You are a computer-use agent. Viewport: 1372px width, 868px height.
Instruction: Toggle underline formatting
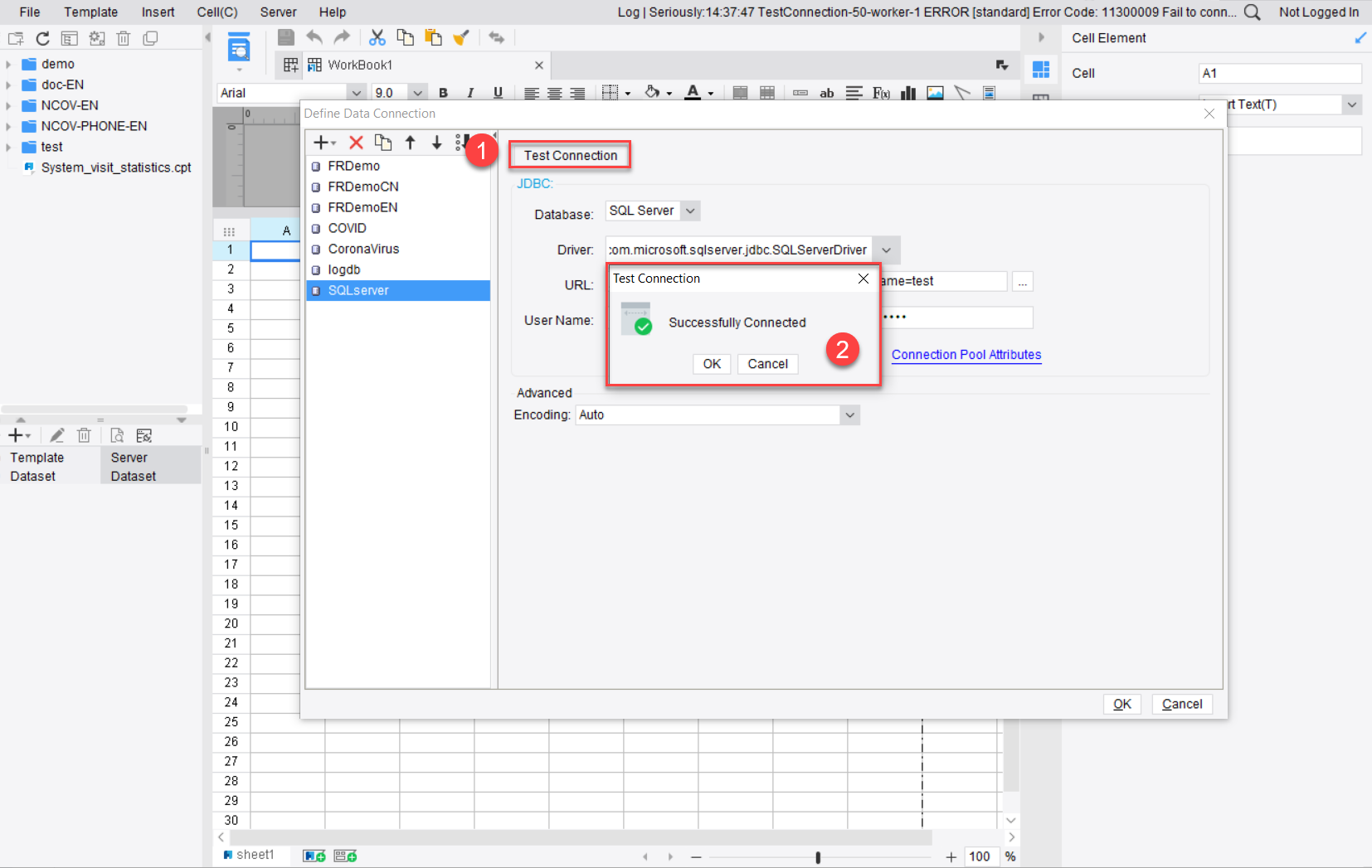[x=498, y=93]
